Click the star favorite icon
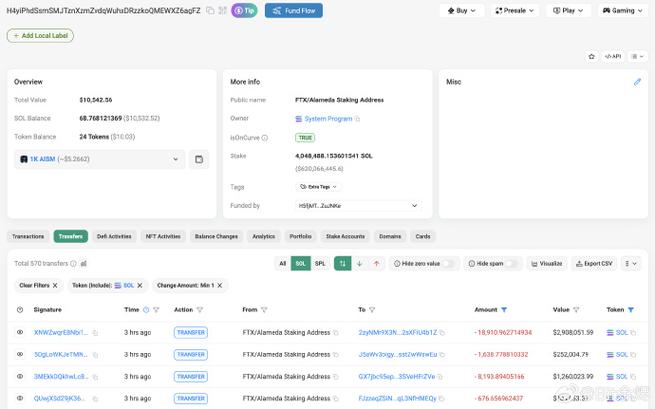The height and width of the screenshot is (409, 655). [x=591, y=56]
